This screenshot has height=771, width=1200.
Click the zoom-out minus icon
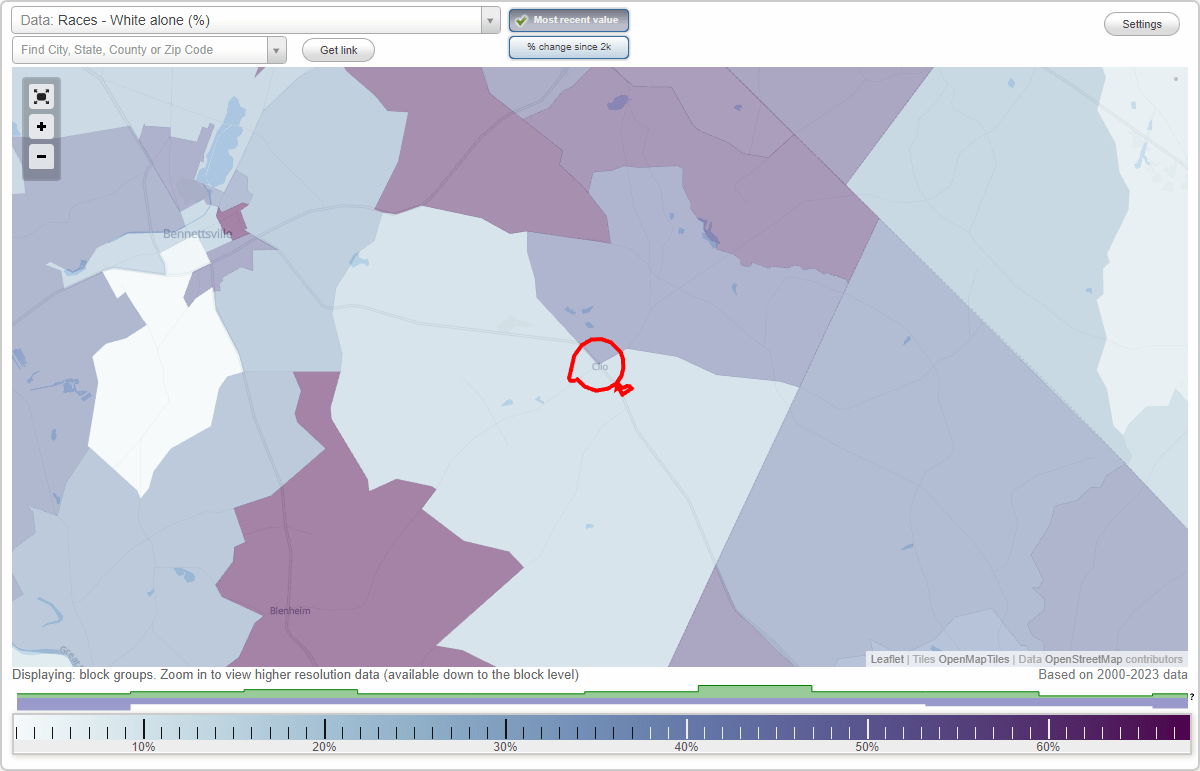[41, 156]
